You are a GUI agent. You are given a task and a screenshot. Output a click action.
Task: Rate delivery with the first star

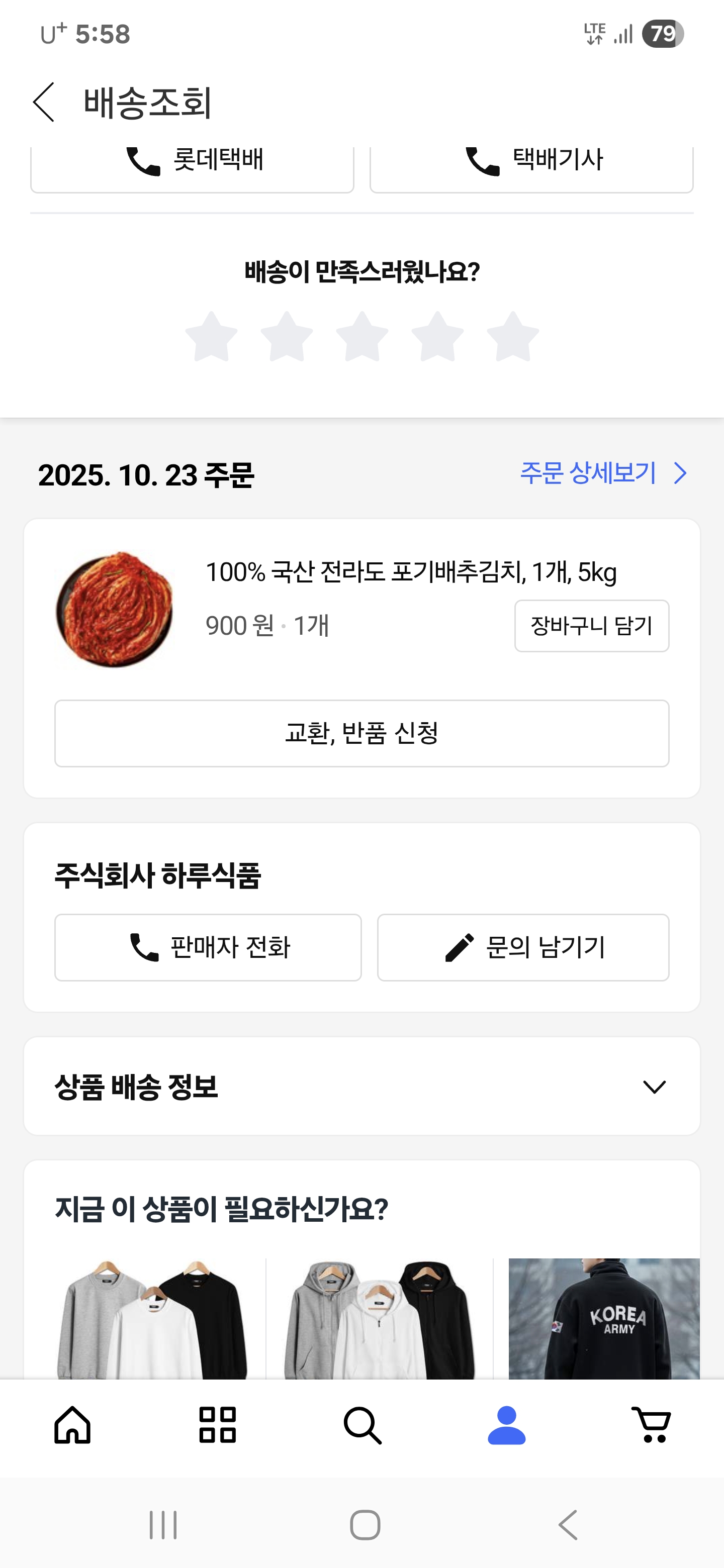pos(211,337)
